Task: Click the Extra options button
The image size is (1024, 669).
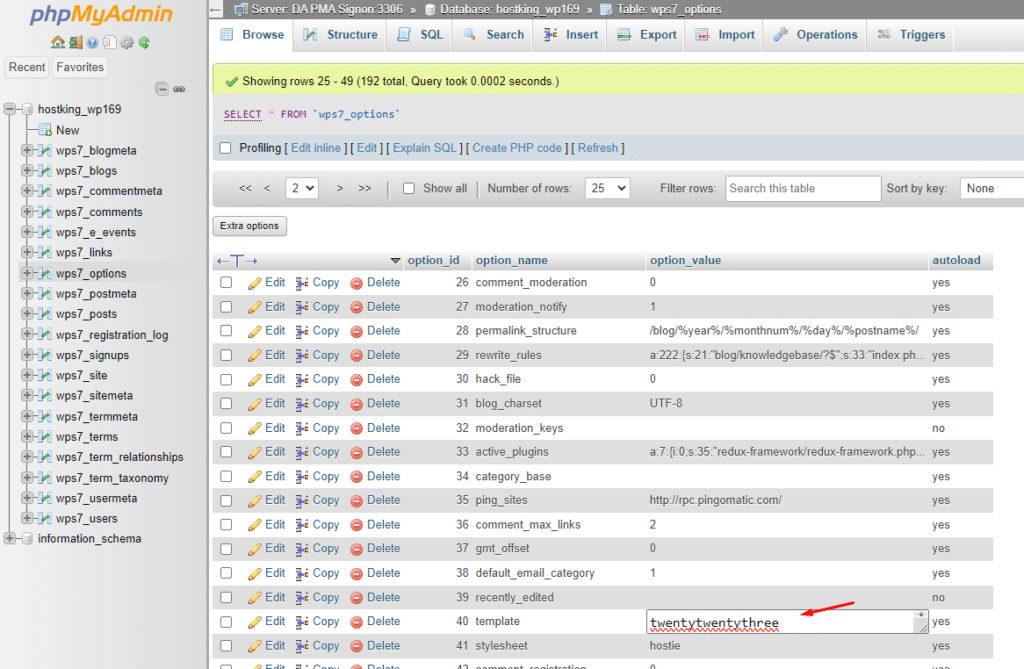Action: point(249,226)
